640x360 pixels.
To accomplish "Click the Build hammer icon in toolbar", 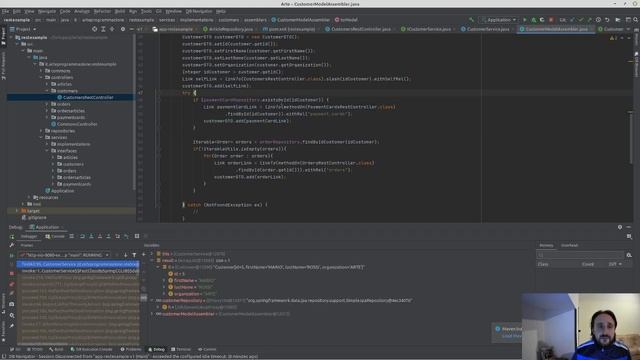I will tap(471, 20).
